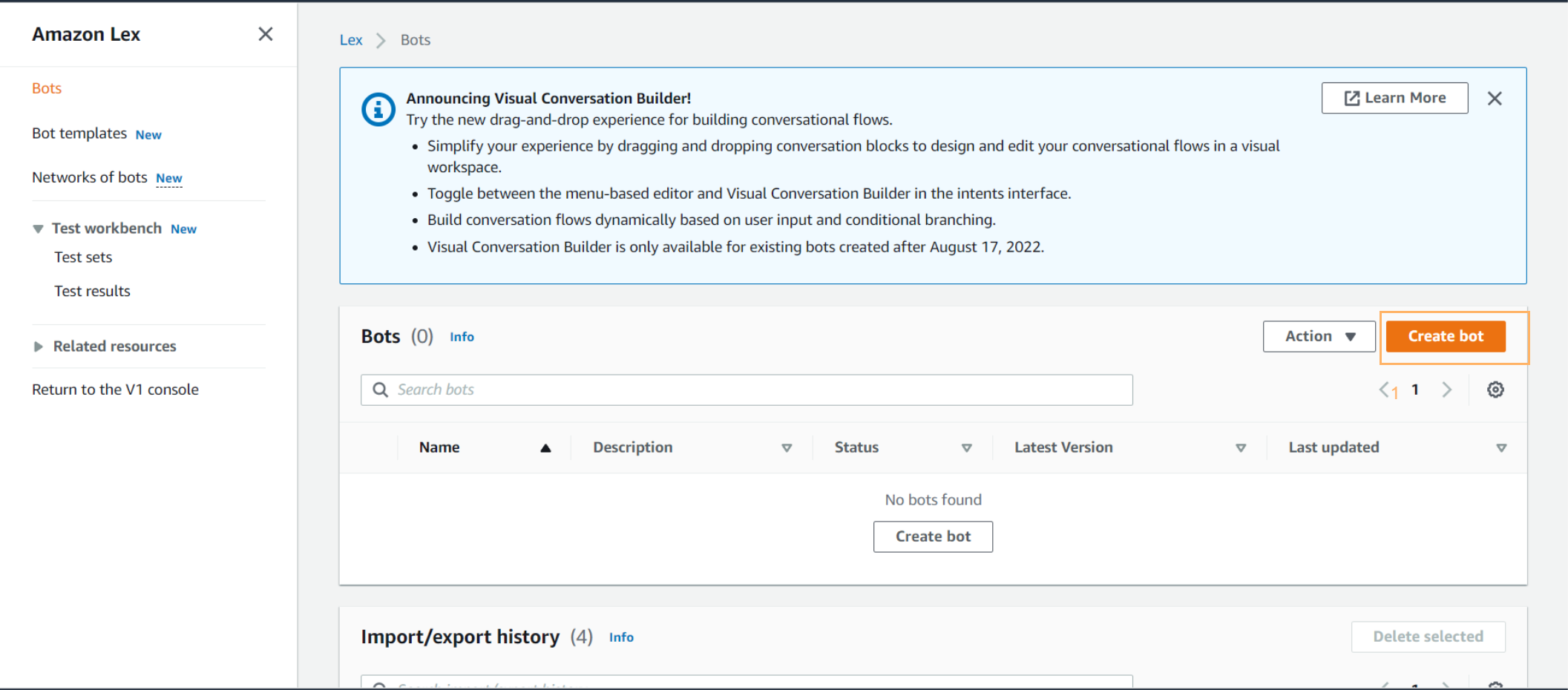This screenshot has width=1568, height=690.
Task: Sort by Description column arrow
Action: [787, 448]
